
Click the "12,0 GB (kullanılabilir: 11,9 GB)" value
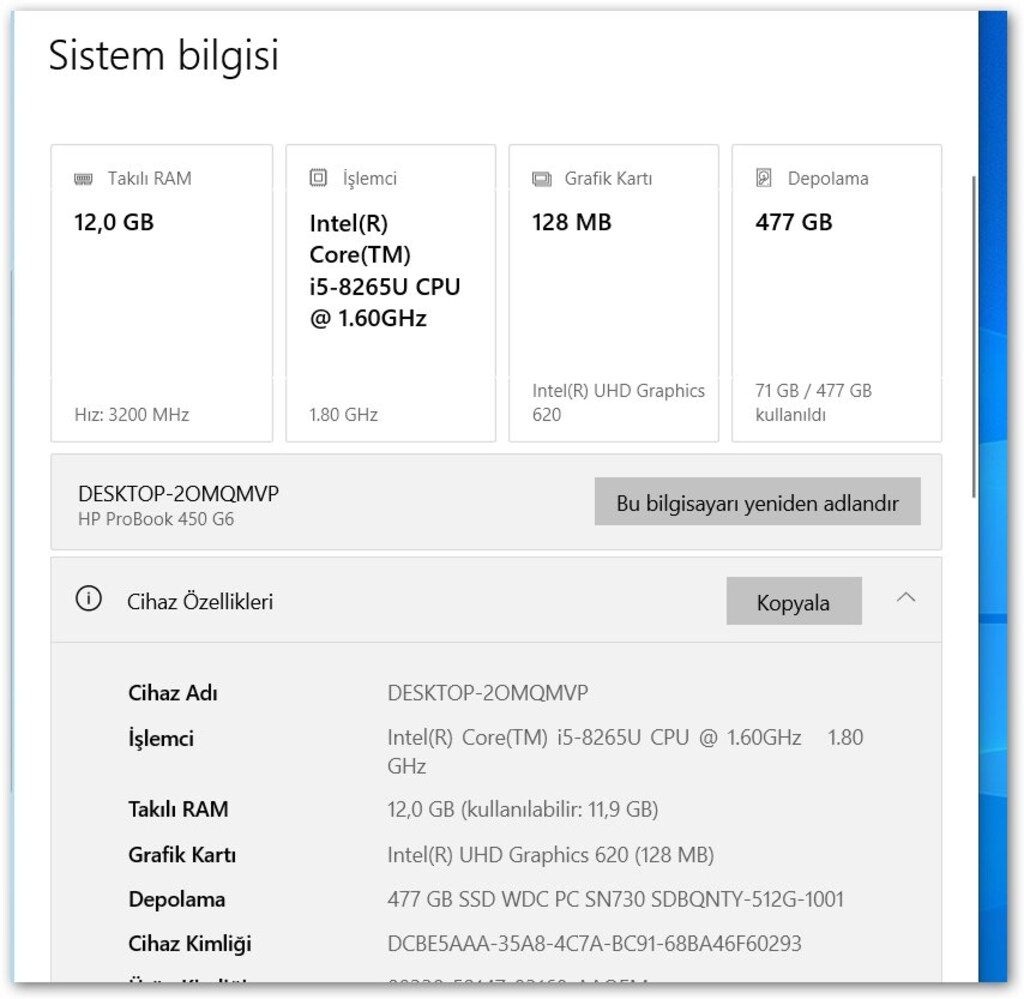pos(522,809)
